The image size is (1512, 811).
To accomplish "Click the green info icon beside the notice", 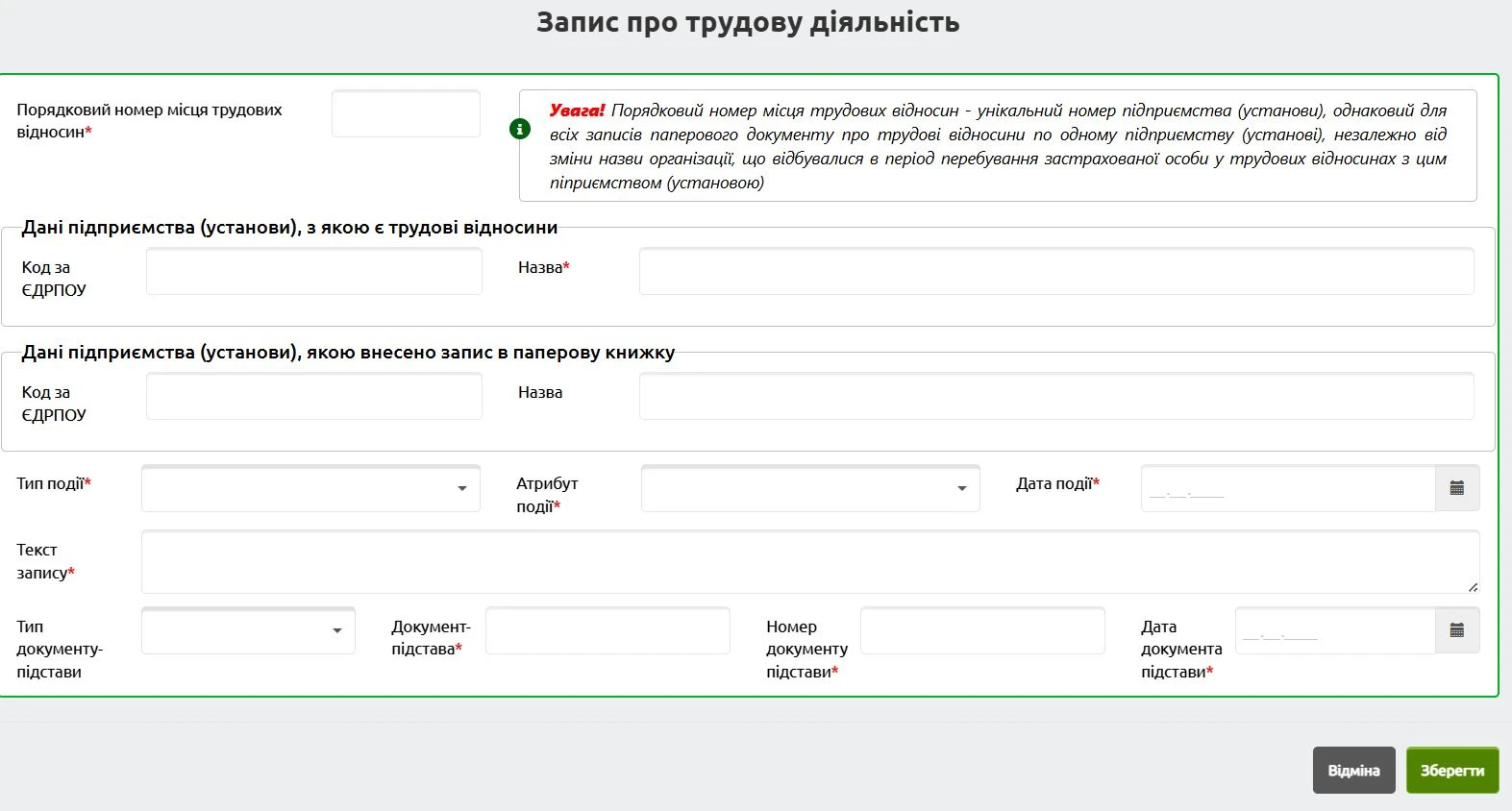I will point(520,129).
